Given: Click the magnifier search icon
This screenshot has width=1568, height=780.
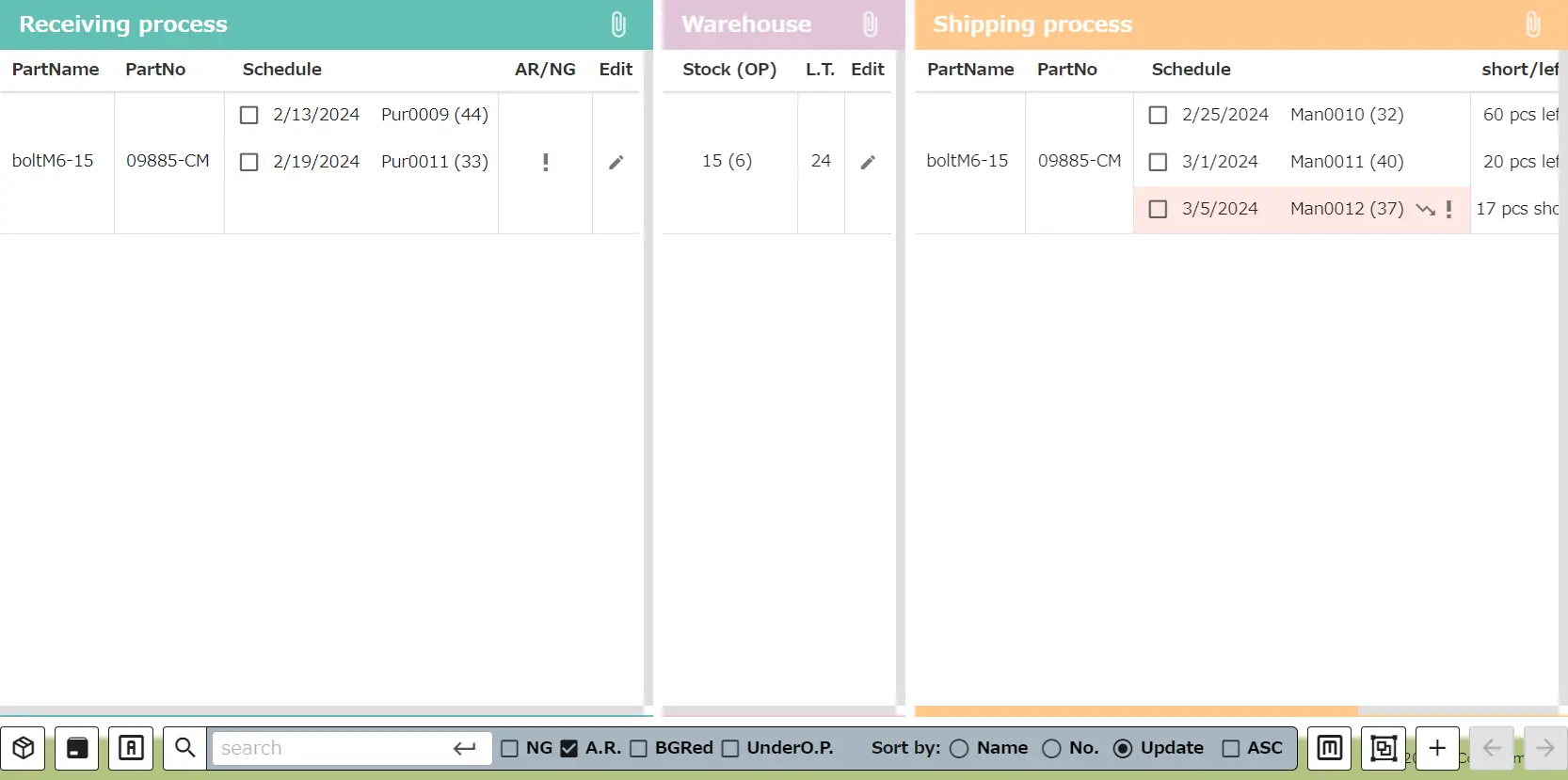Looking at the screenshot, I should [x=185, y=748].
